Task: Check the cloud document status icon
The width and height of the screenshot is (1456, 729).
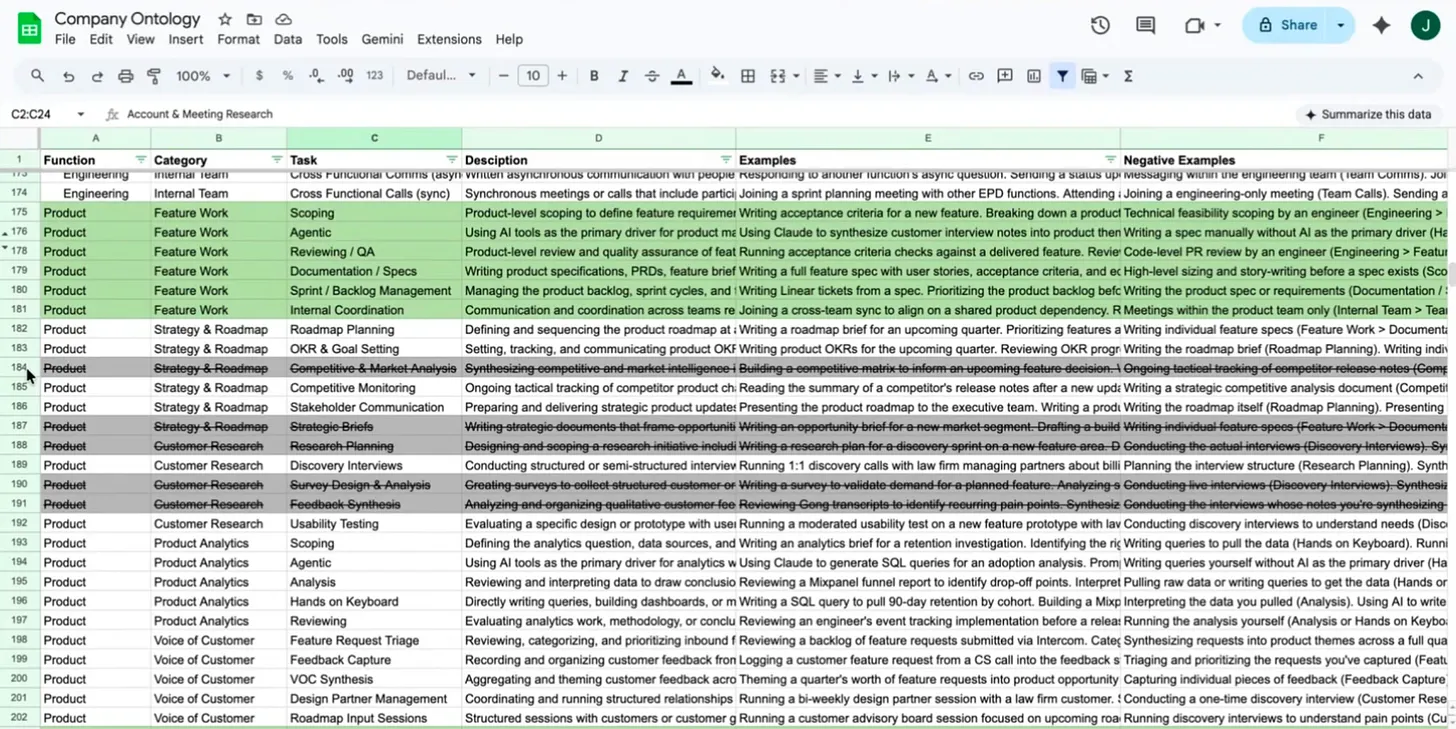Action: coord(283,19)
